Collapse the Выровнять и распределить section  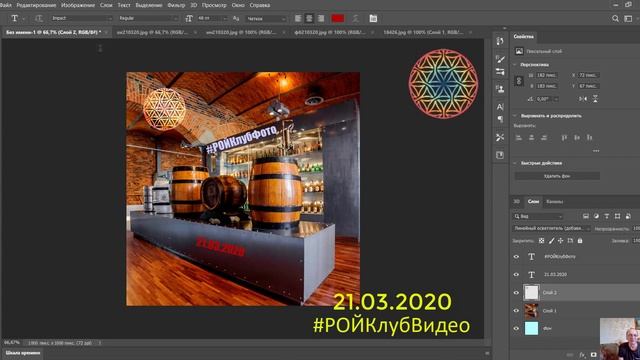pyautogui.click(x=515, y=116)
